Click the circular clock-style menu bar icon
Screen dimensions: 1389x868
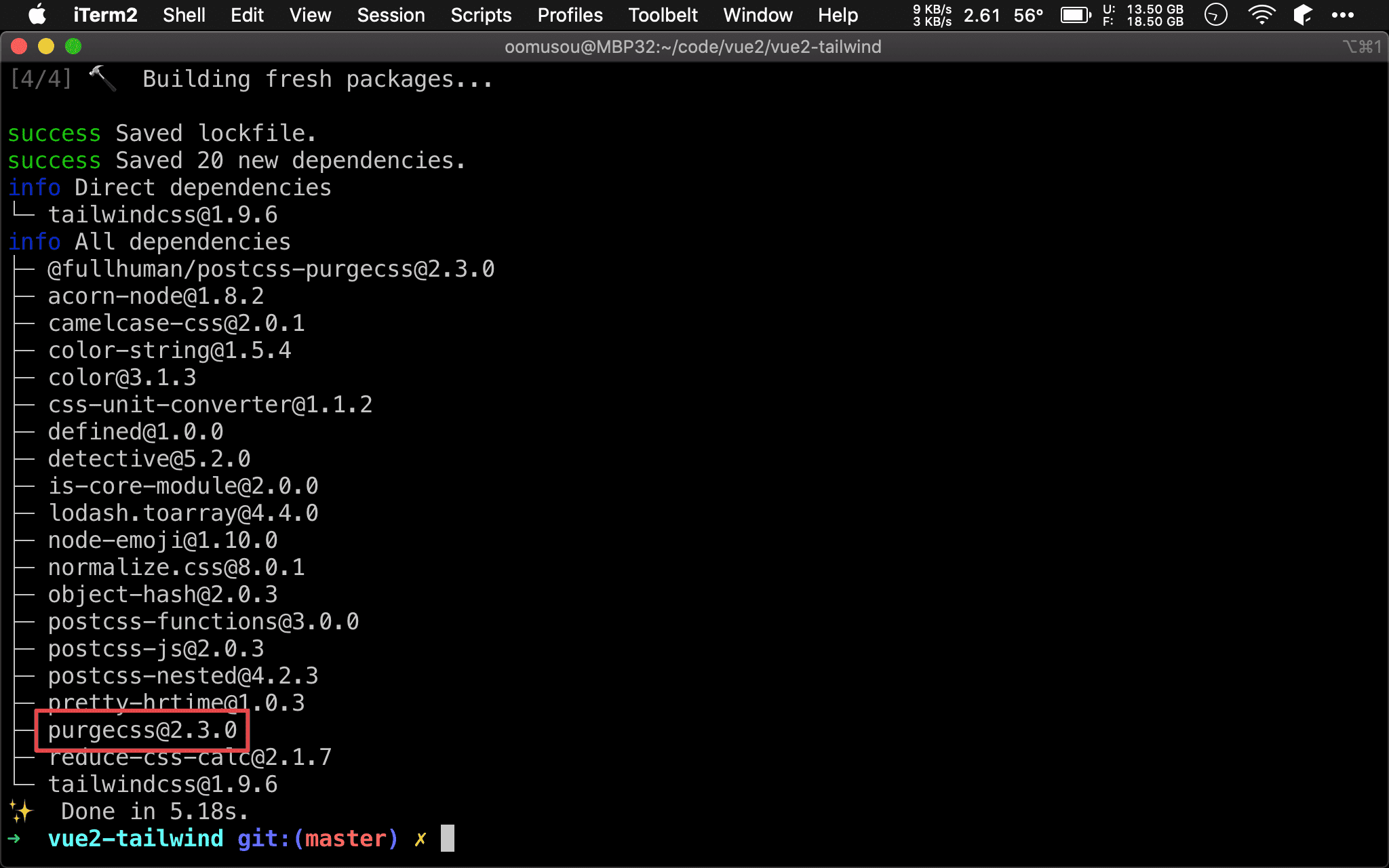[1215, 14]
